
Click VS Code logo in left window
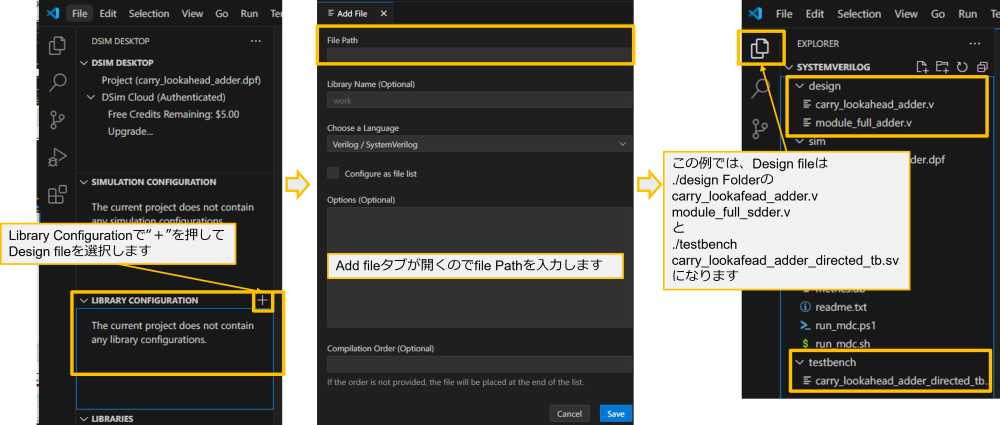tap(52, 13)
